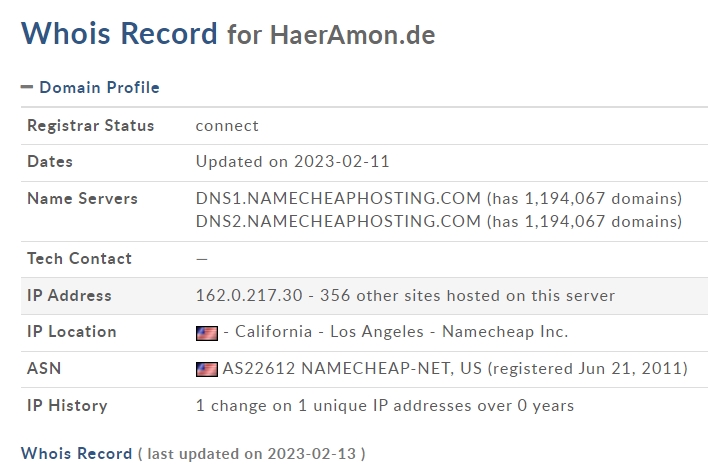Select the DNS1.NAMECHEAPHOSTING.COM name server
Screen dimensions: 708x470
pyautogui.click(x=338, y=198)
